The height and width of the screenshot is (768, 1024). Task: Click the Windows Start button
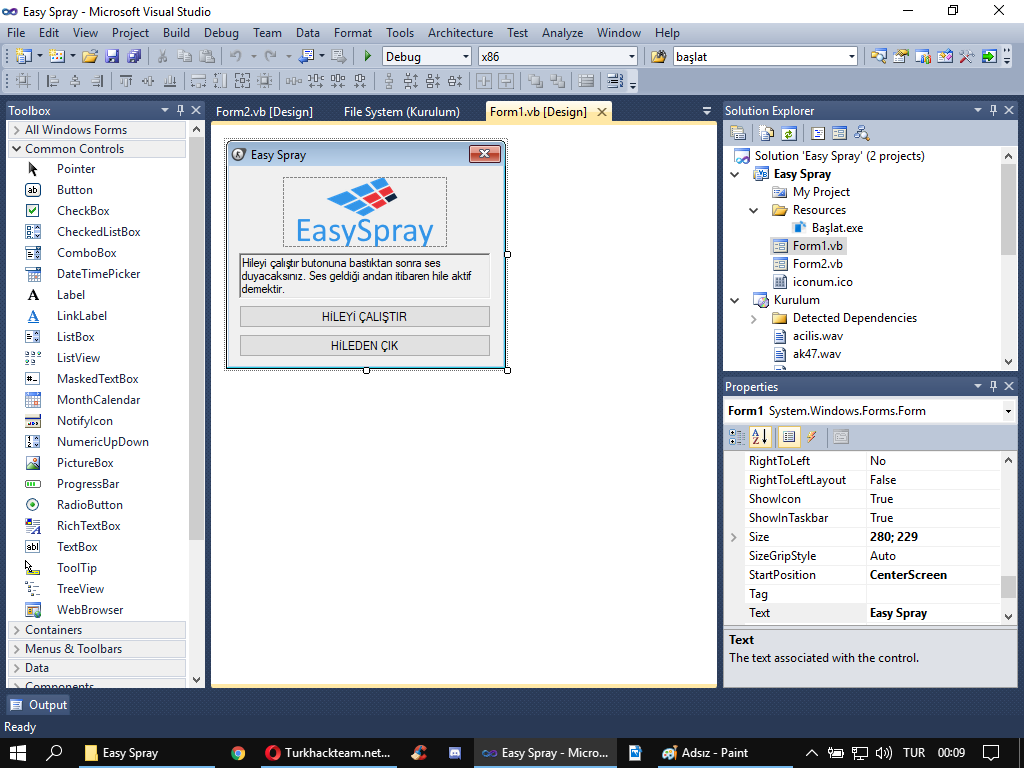point(18,753)
